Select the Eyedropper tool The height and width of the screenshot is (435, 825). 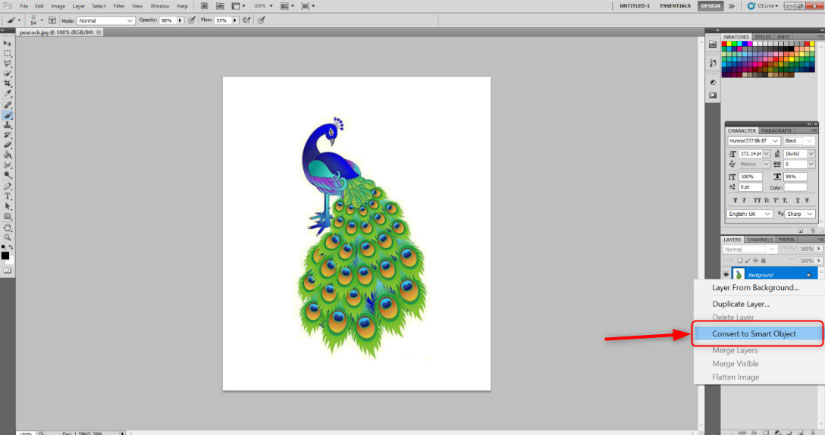coord(7,94)
